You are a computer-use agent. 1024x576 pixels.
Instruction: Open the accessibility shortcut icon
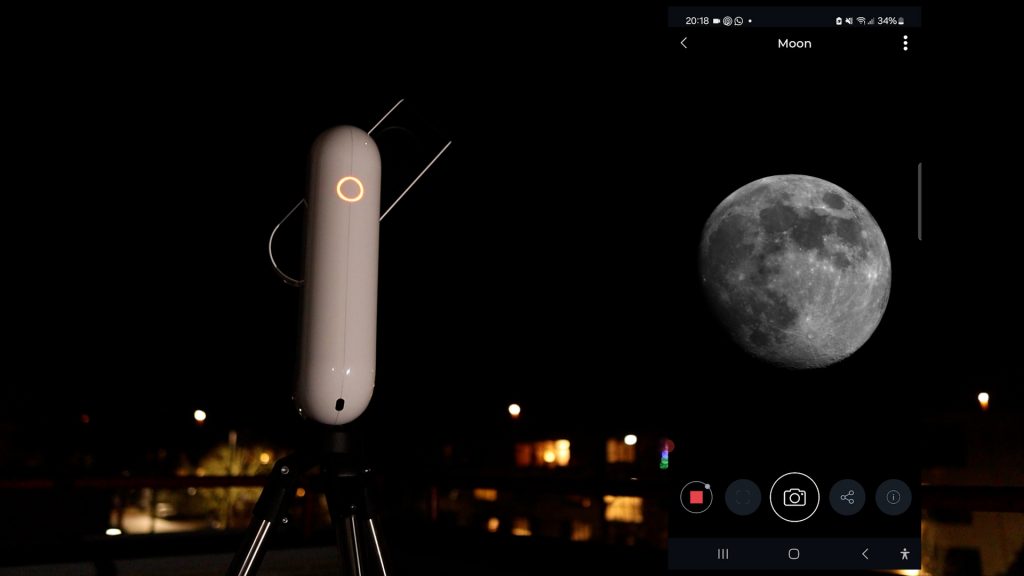(904, 554)
